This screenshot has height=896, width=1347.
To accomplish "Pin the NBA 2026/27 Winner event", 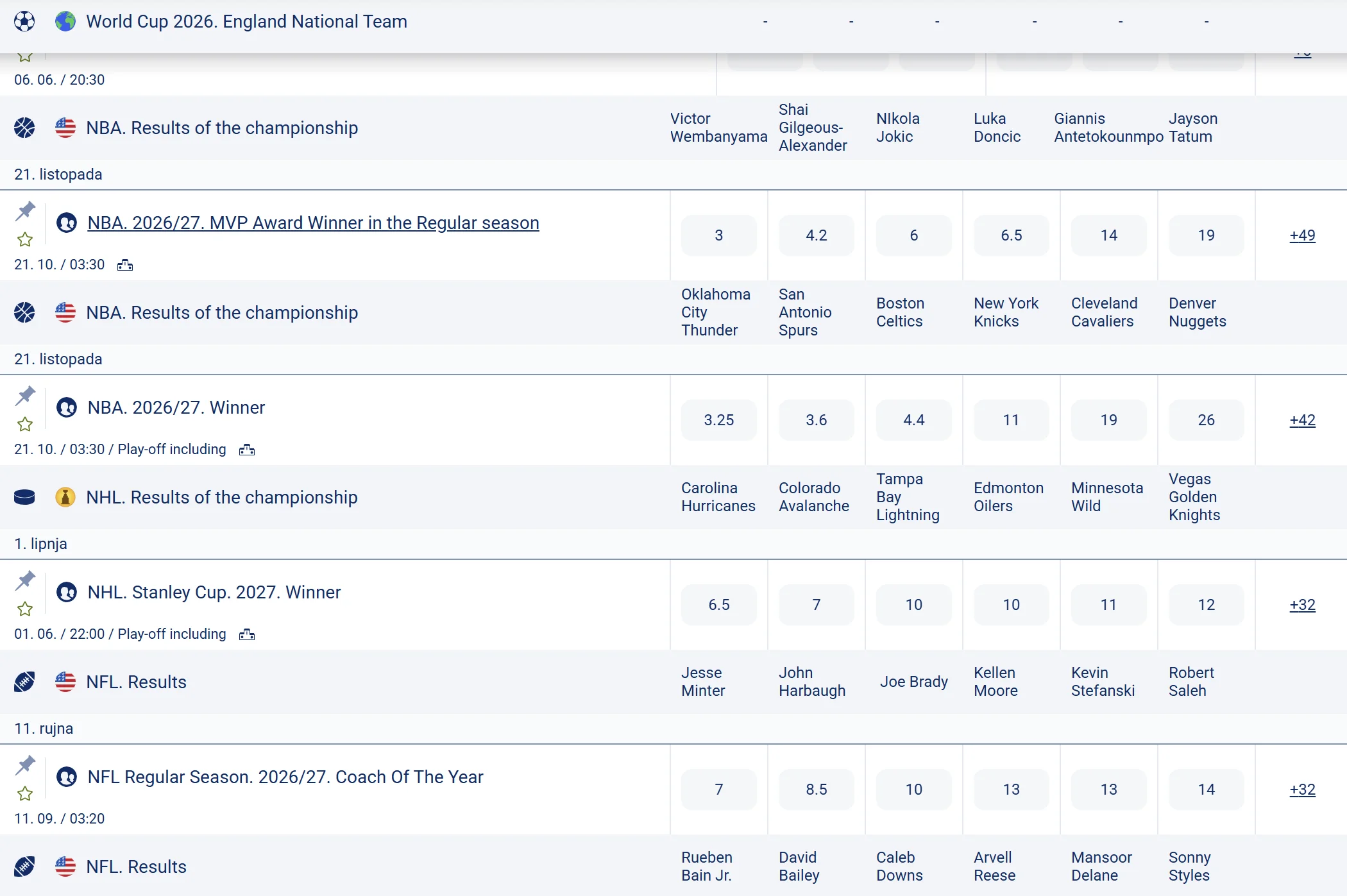I will [26, 395].
